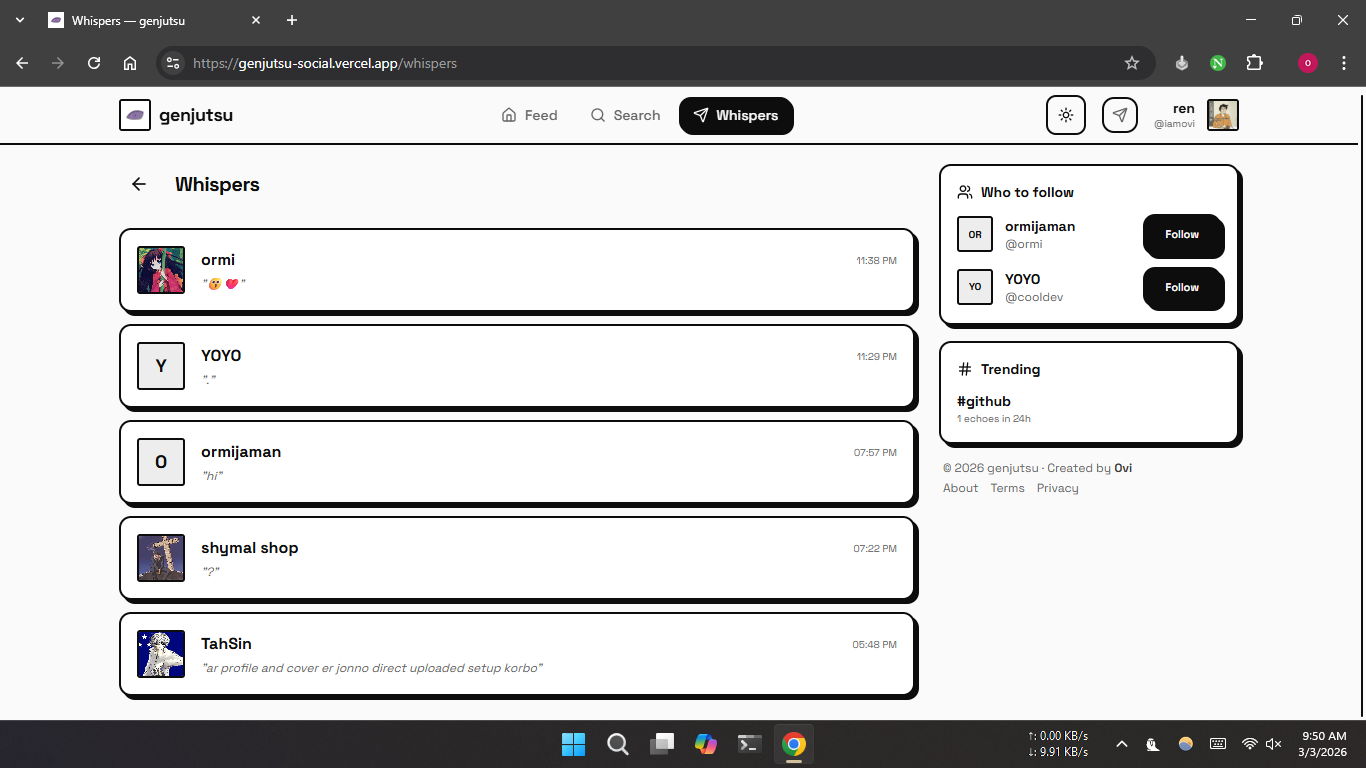Open shymal shop's avatar picture
Screen dimensions: 1366x768
pyautogui.click(x=161, y=558)
